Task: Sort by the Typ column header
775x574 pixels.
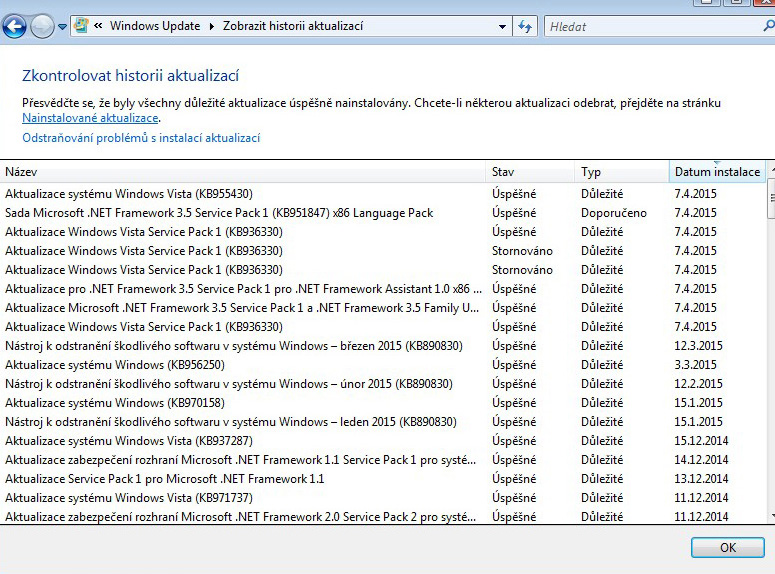Action: click(x=622, y=172)
